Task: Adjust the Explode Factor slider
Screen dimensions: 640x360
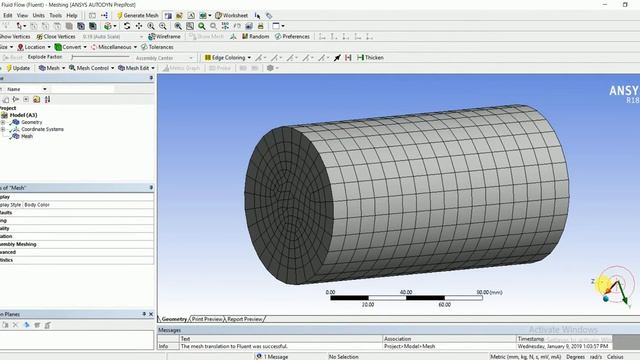Action: pyautogui.click(x=100, y=57)
